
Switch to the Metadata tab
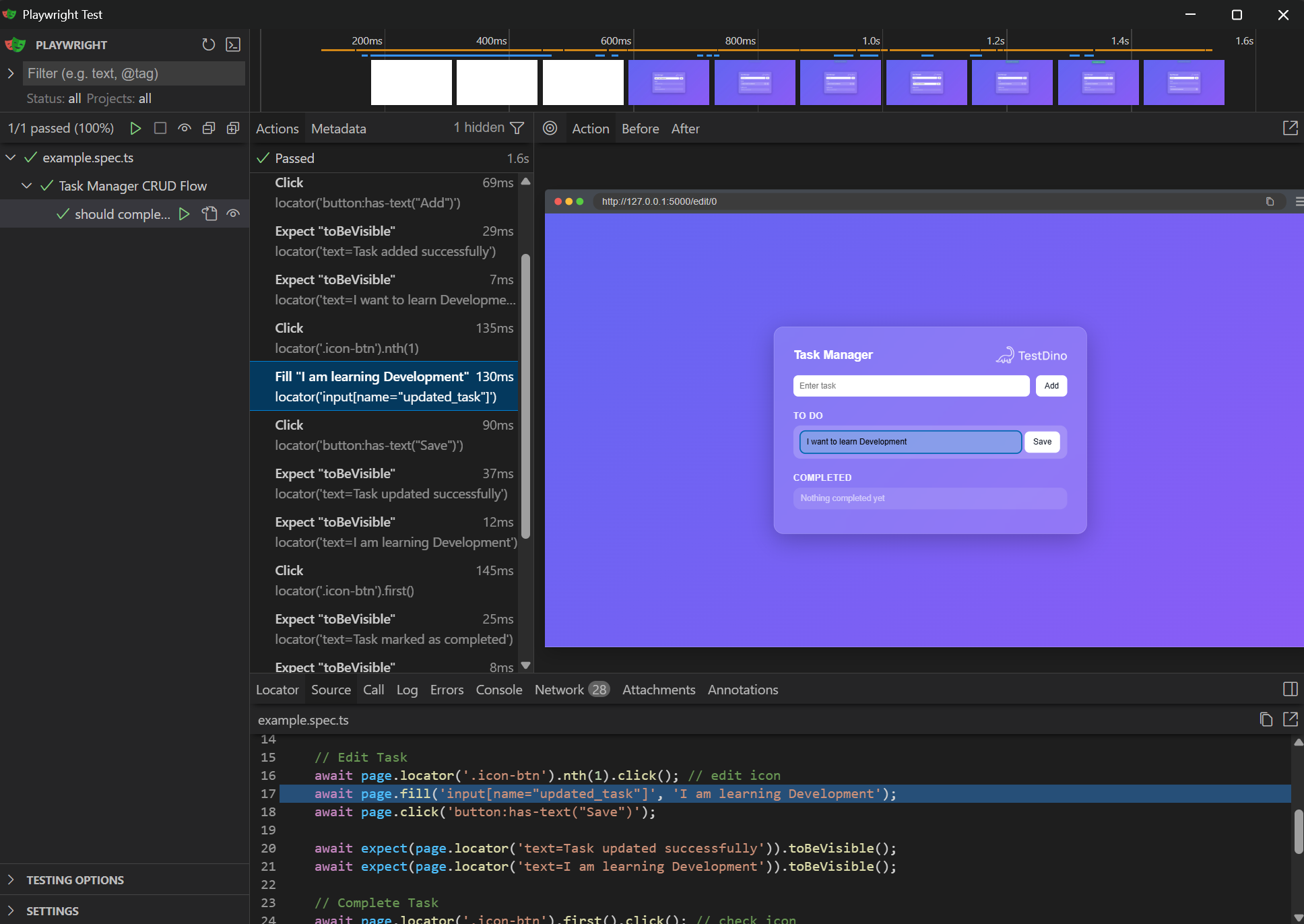(x=338, y=129)
